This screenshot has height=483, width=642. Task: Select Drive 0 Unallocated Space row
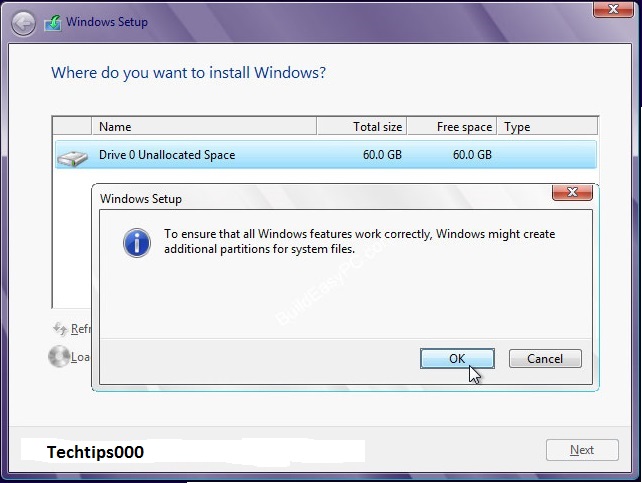(x=326, y=155)
